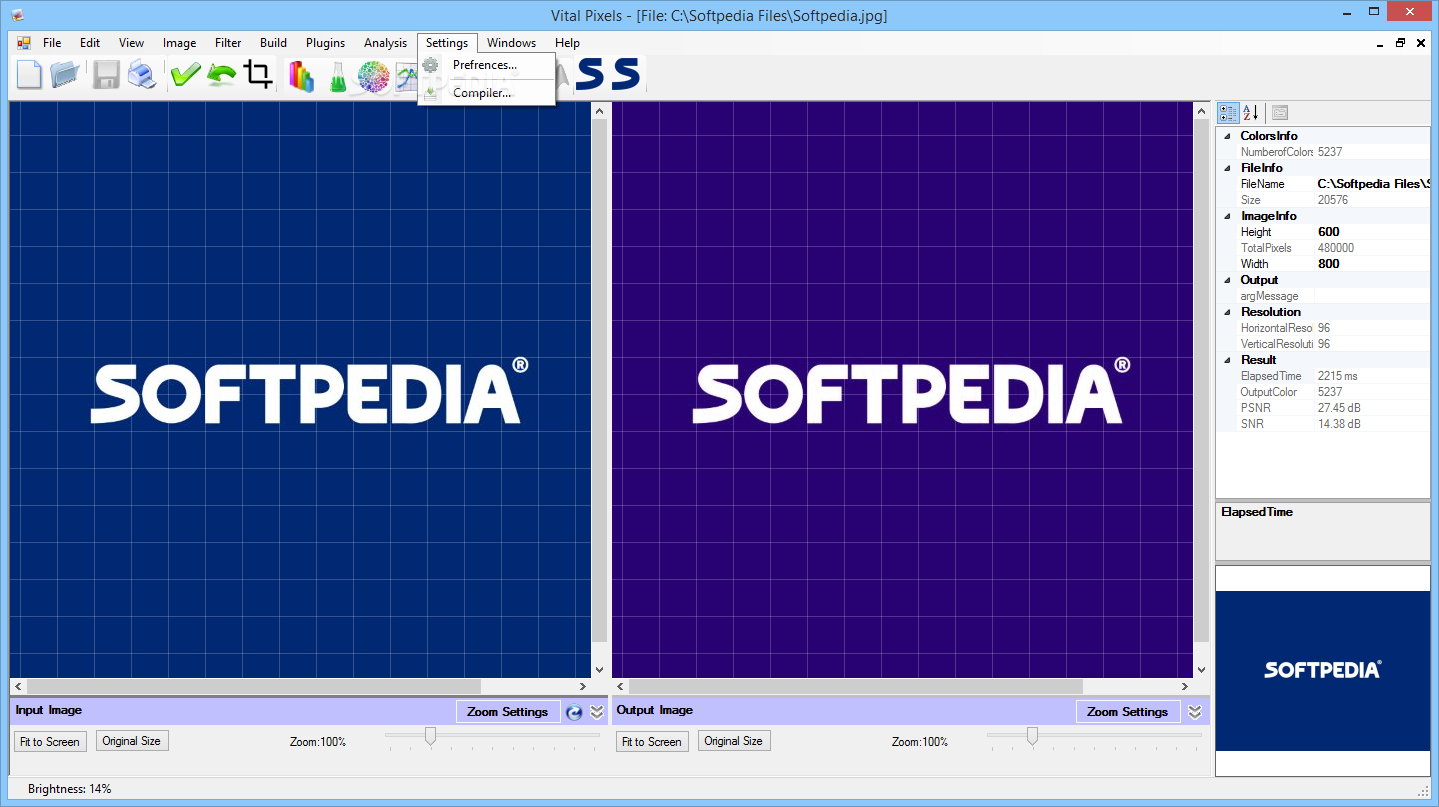Image resolution: width=1439 pixels, height=807 pixels.
Task: Collapse the Output category
Action: [x=1226, y=280]
